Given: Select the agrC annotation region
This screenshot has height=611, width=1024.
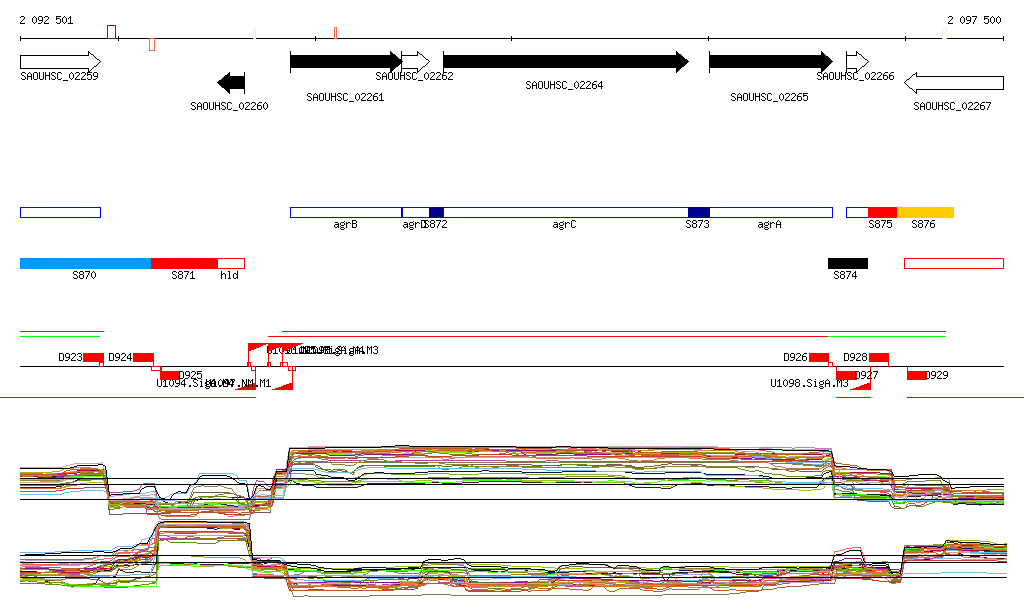Looking at the screenshot, I should [565, 212].
